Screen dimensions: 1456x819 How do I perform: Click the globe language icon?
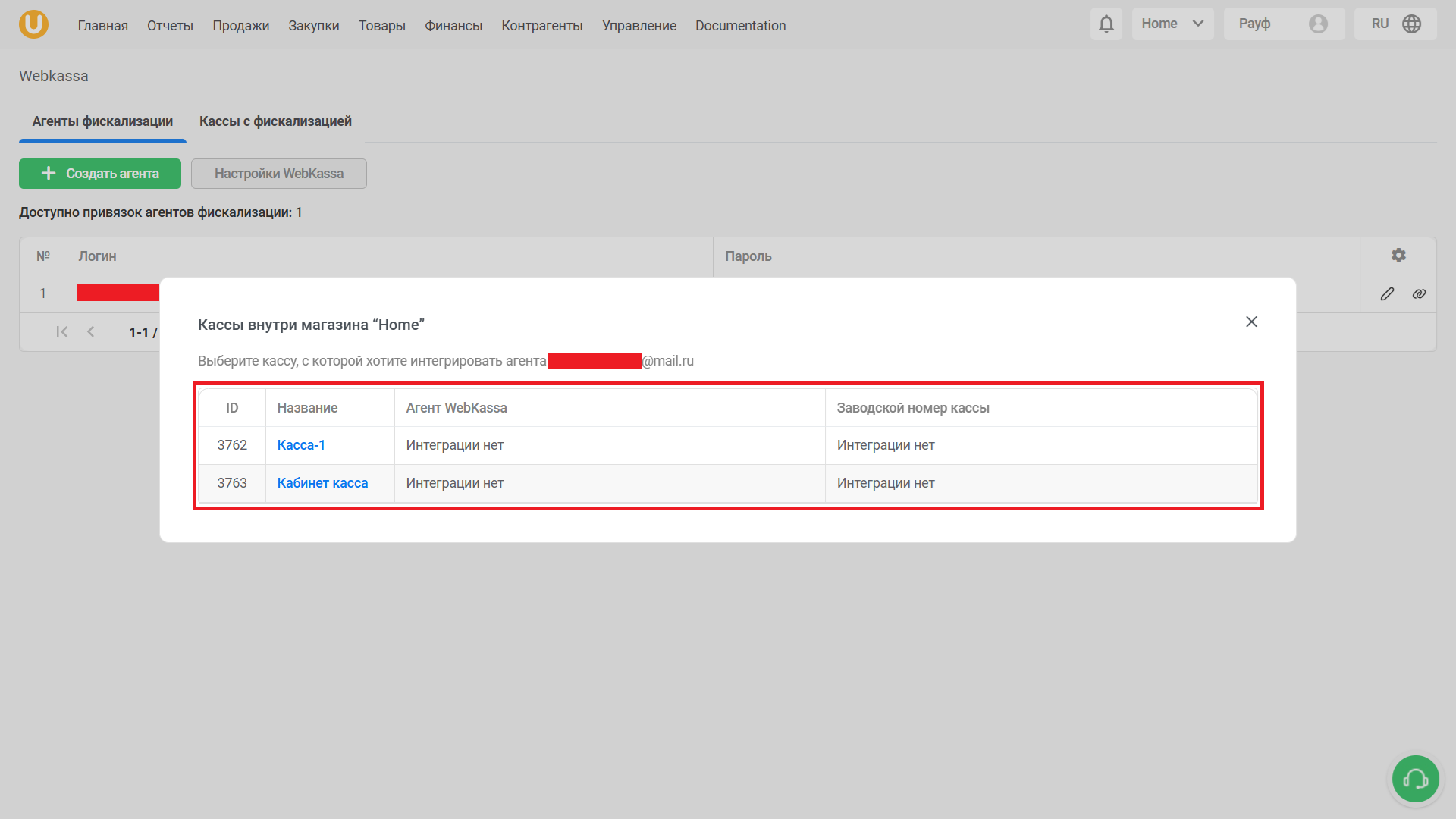pyautogui.click(x=1411, y=24)
